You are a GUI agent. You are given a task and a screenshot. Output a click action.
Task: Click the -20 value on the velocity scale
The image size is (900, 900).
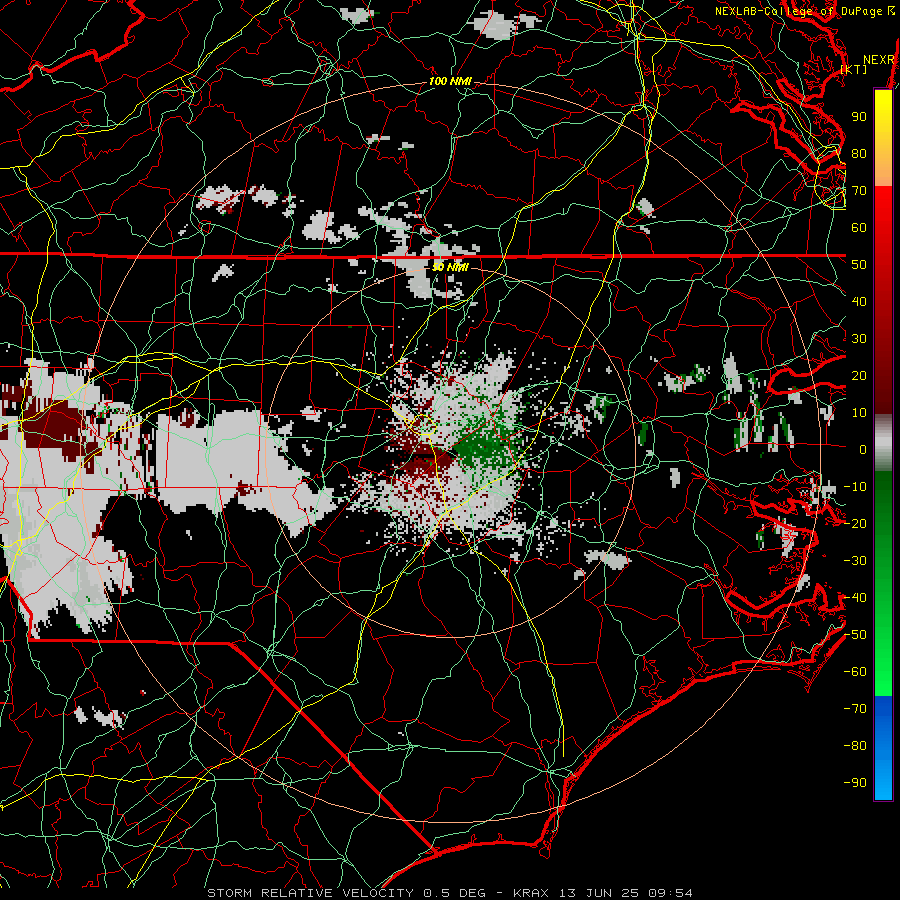855,524
